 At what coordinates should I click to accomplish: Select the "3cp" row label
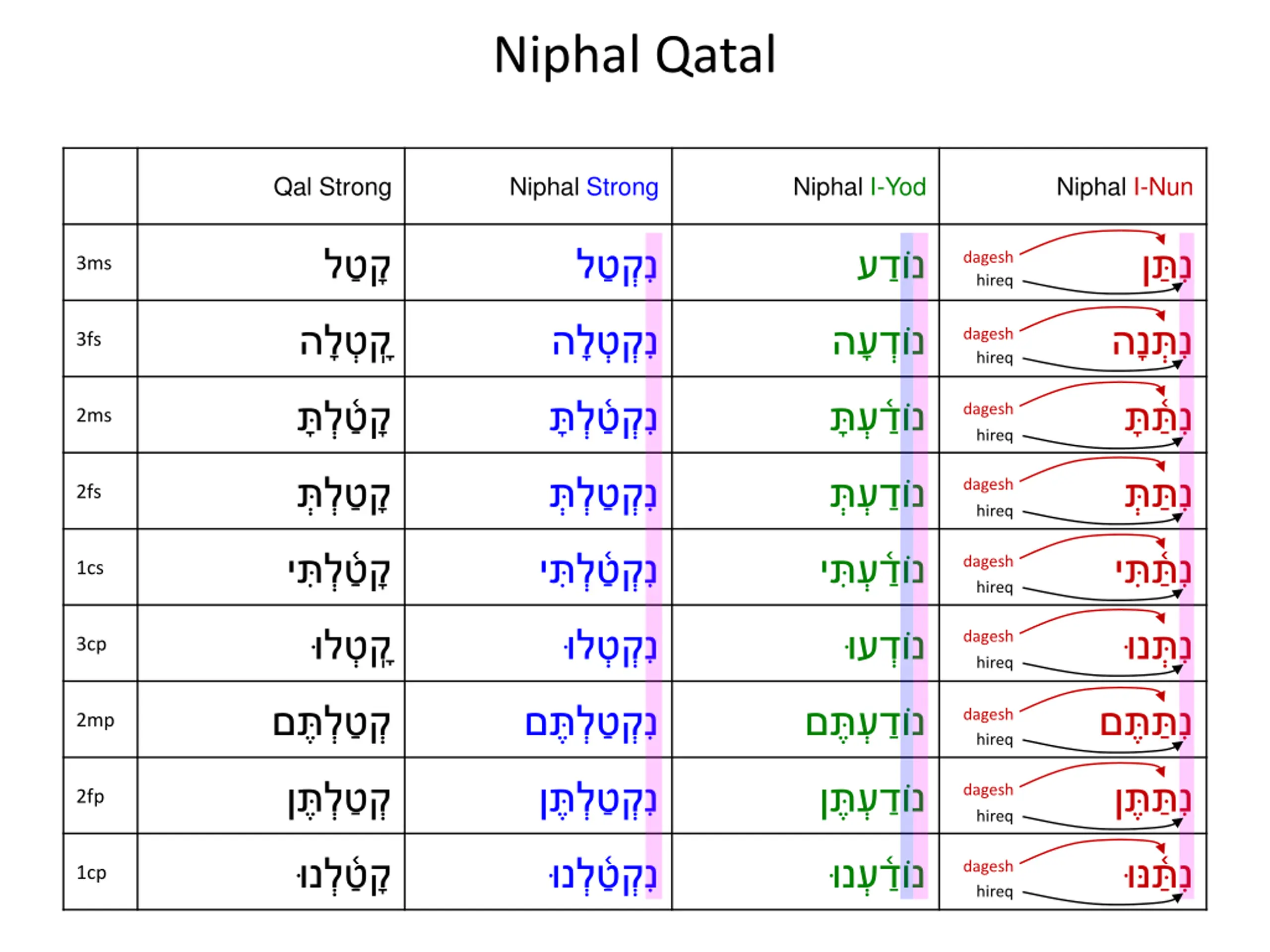coord(91,645)
